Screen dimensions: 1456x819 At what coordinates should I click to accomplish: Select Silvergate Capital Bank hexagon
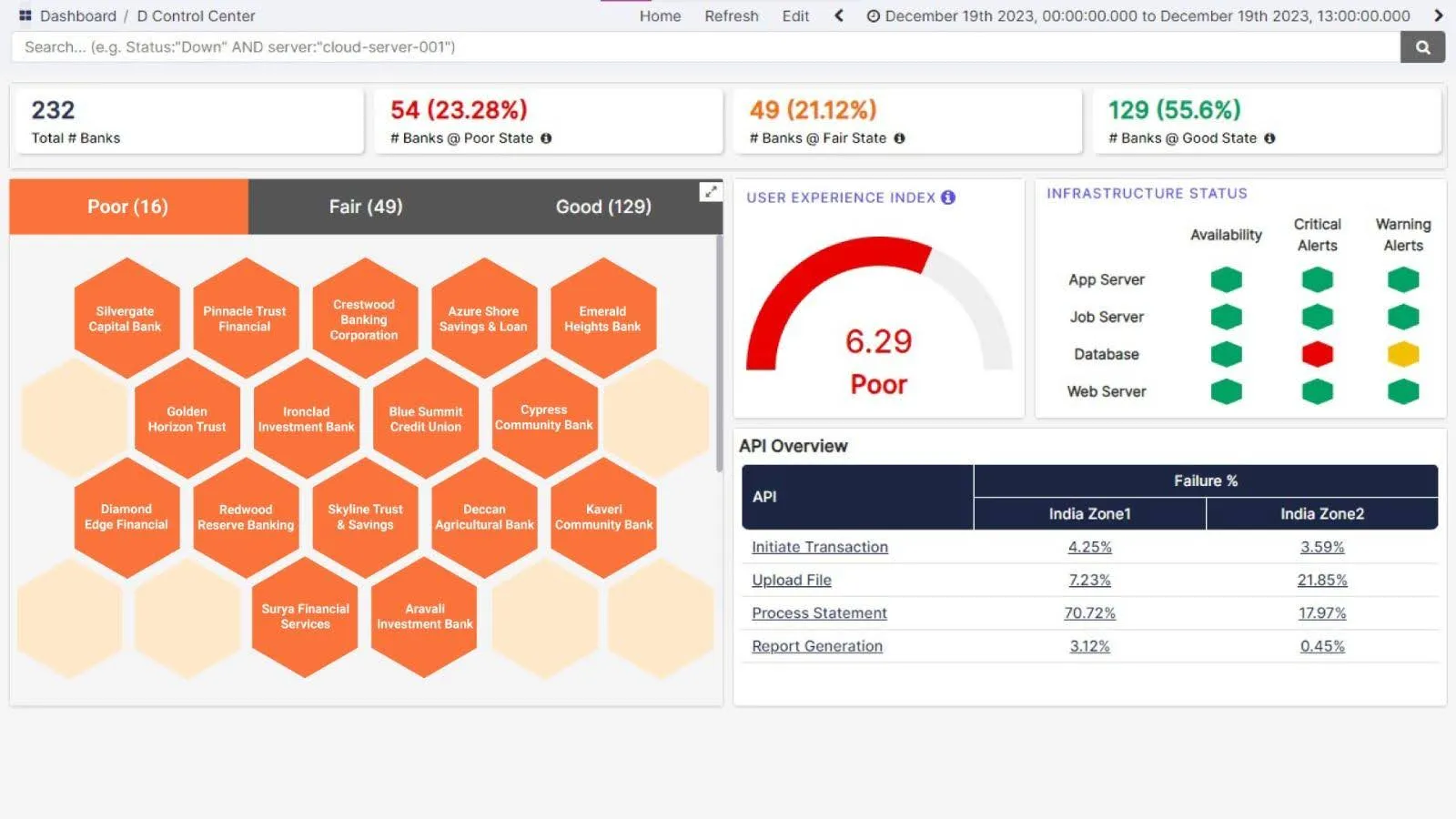tap(126, 318)
